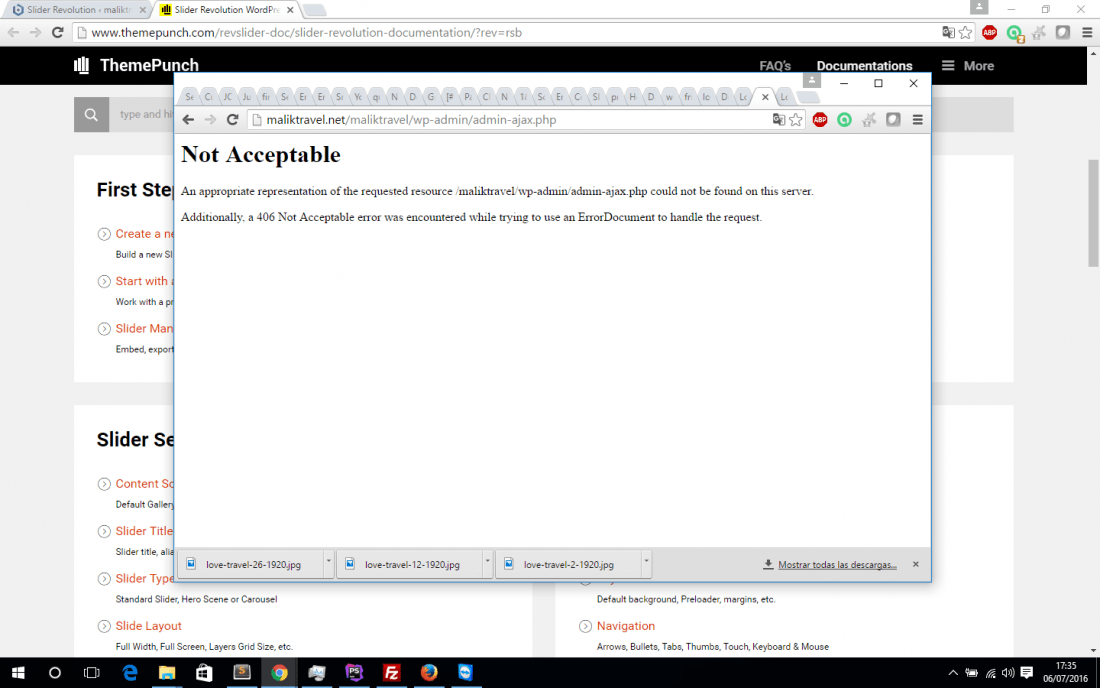
Task: Open the 'Navigation' documentation link
Action: point(626,626)
